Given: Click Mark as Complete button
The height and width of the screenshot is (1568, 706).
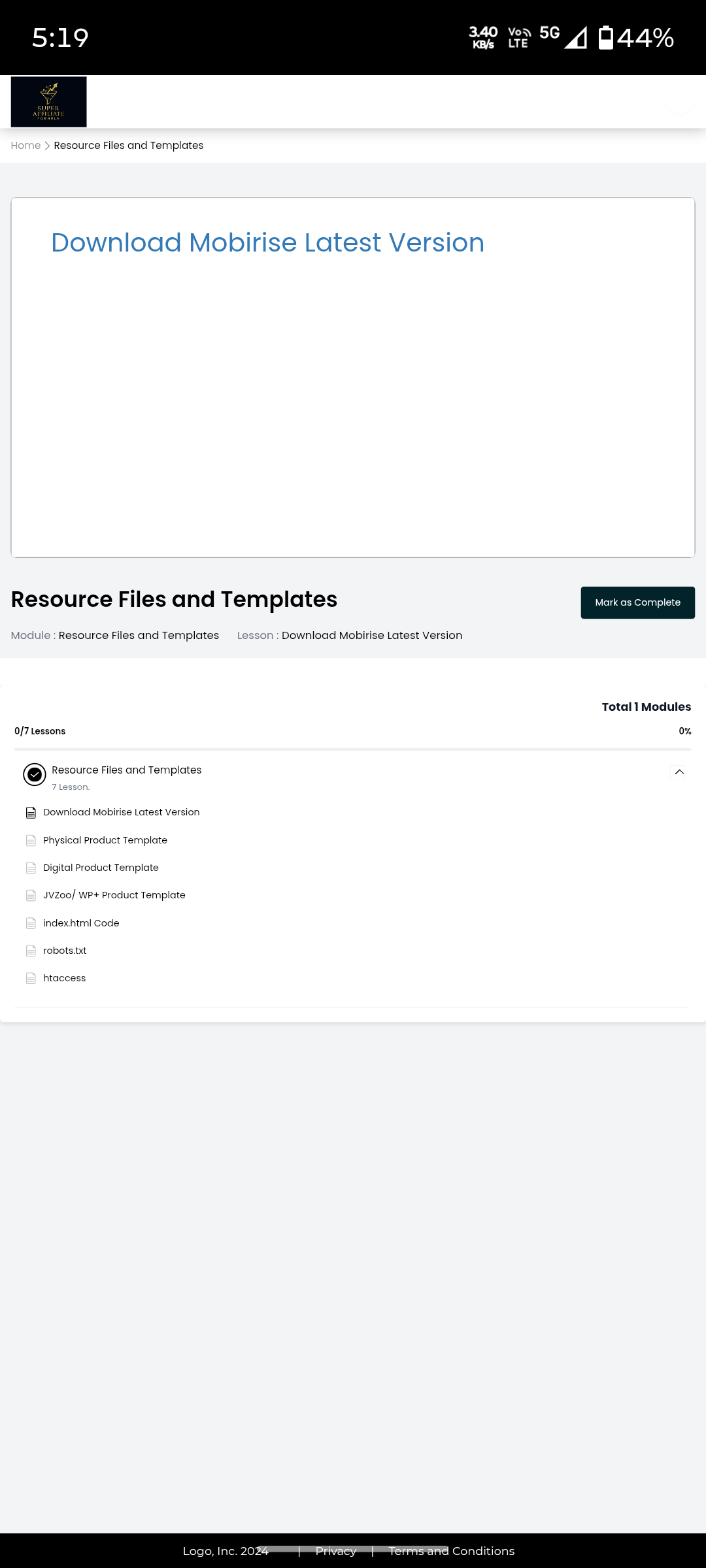Looking at the screenshot, I should [x=638, y=602].
